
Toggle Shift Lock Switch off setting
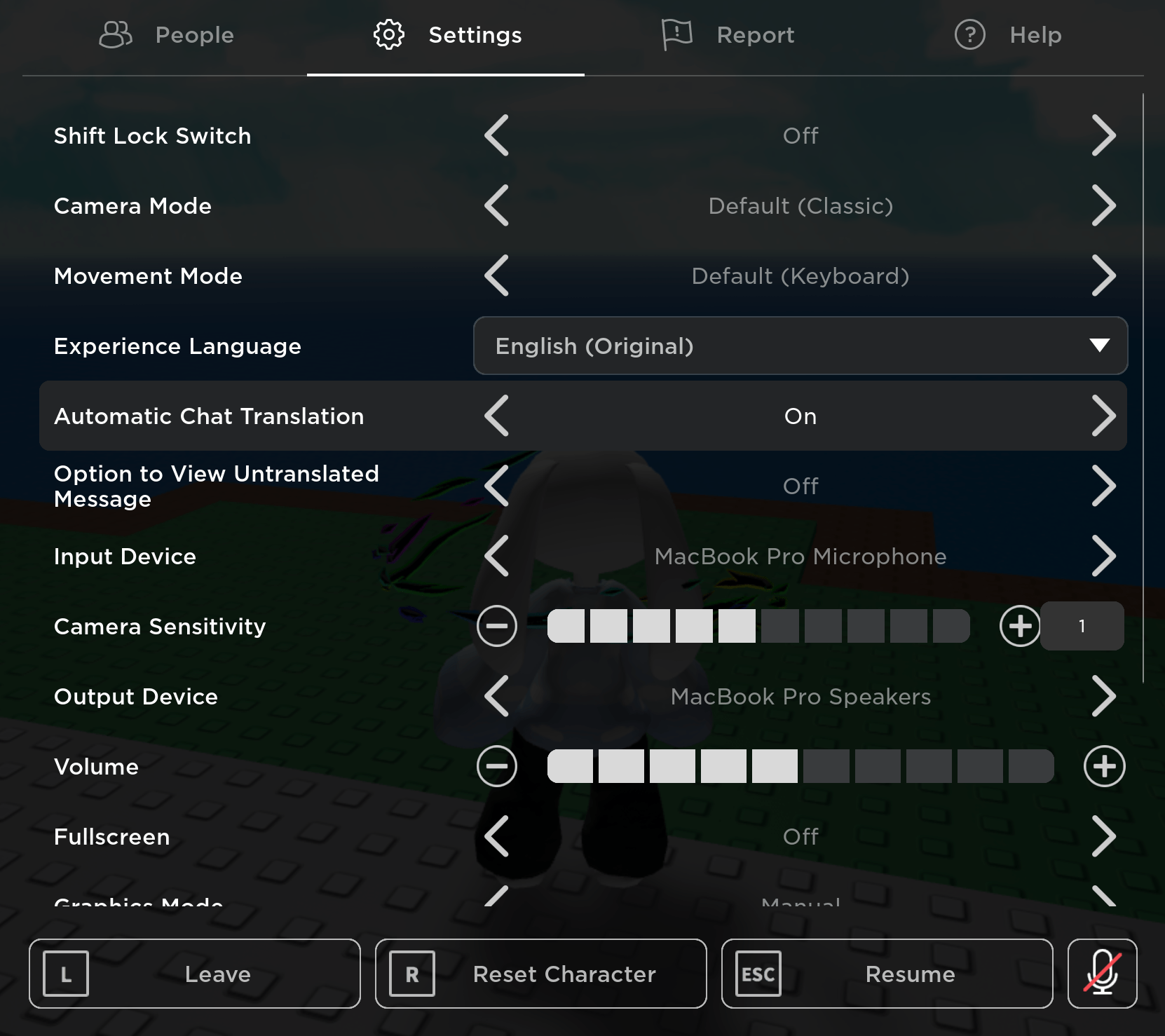(1104, 135)
